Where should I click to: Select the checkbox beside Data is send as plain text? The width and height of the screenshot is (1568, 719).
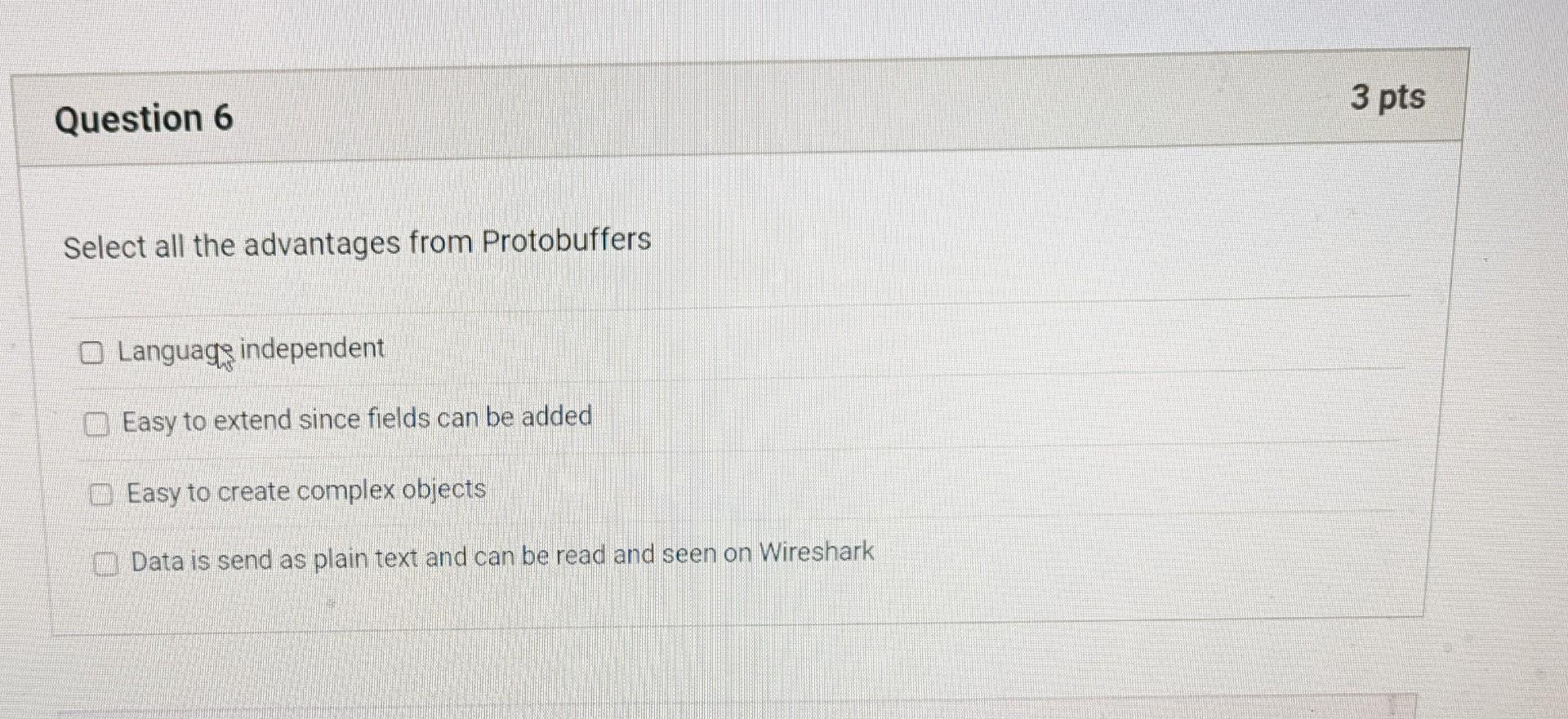(x=105, y=564)
